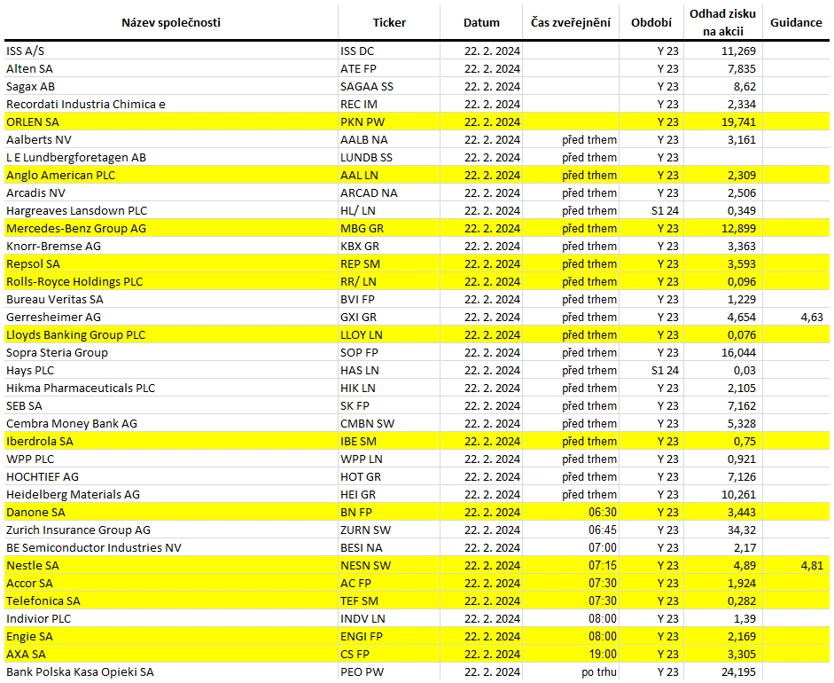
Task: Select "Bank Polska Kasa Opieki SA" cell
Action: coord(80,672)
